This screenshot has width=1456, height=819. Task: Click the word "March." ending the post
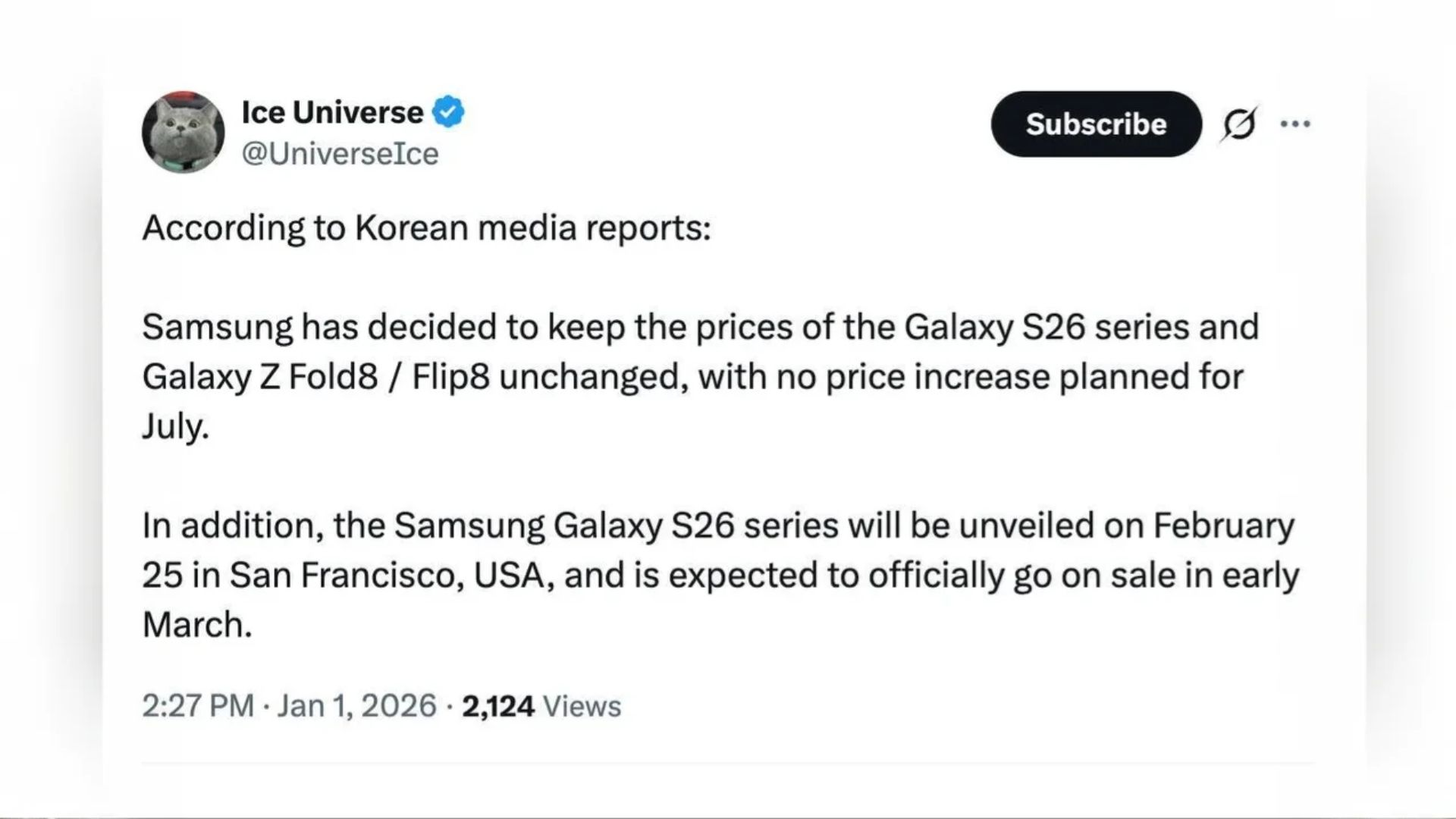tap(196, 625)
